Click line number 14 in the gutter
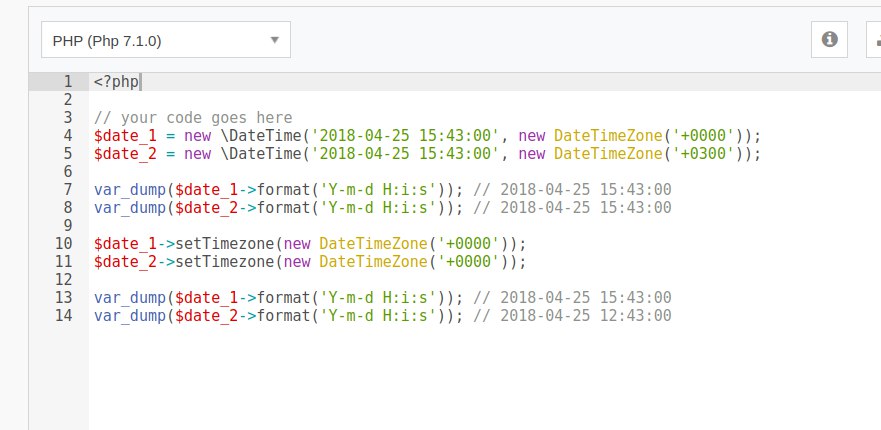The image size is (881, 430). click(63, 316)
